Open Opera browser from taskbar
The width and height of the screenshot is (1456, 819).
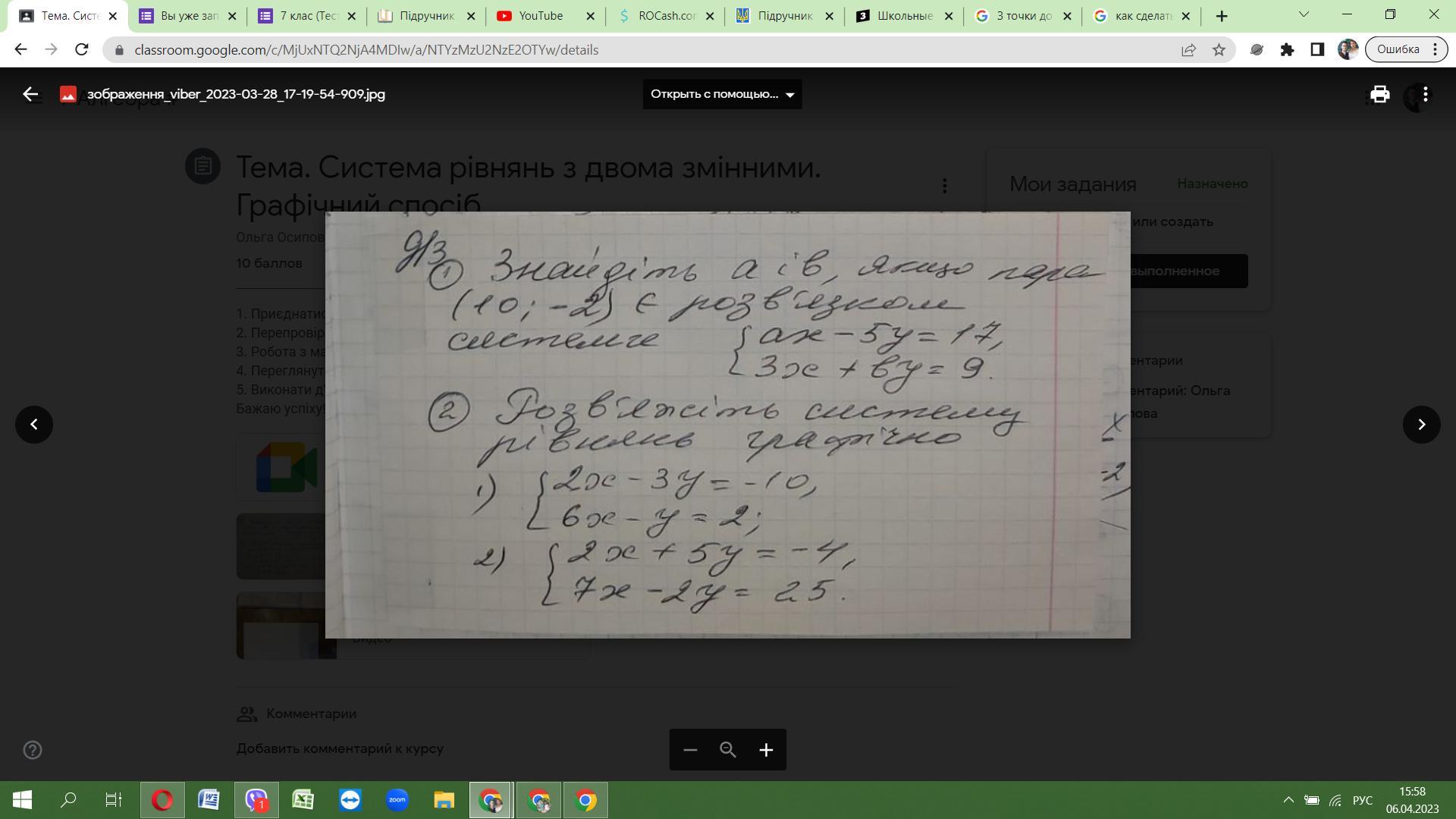(162, 800)
